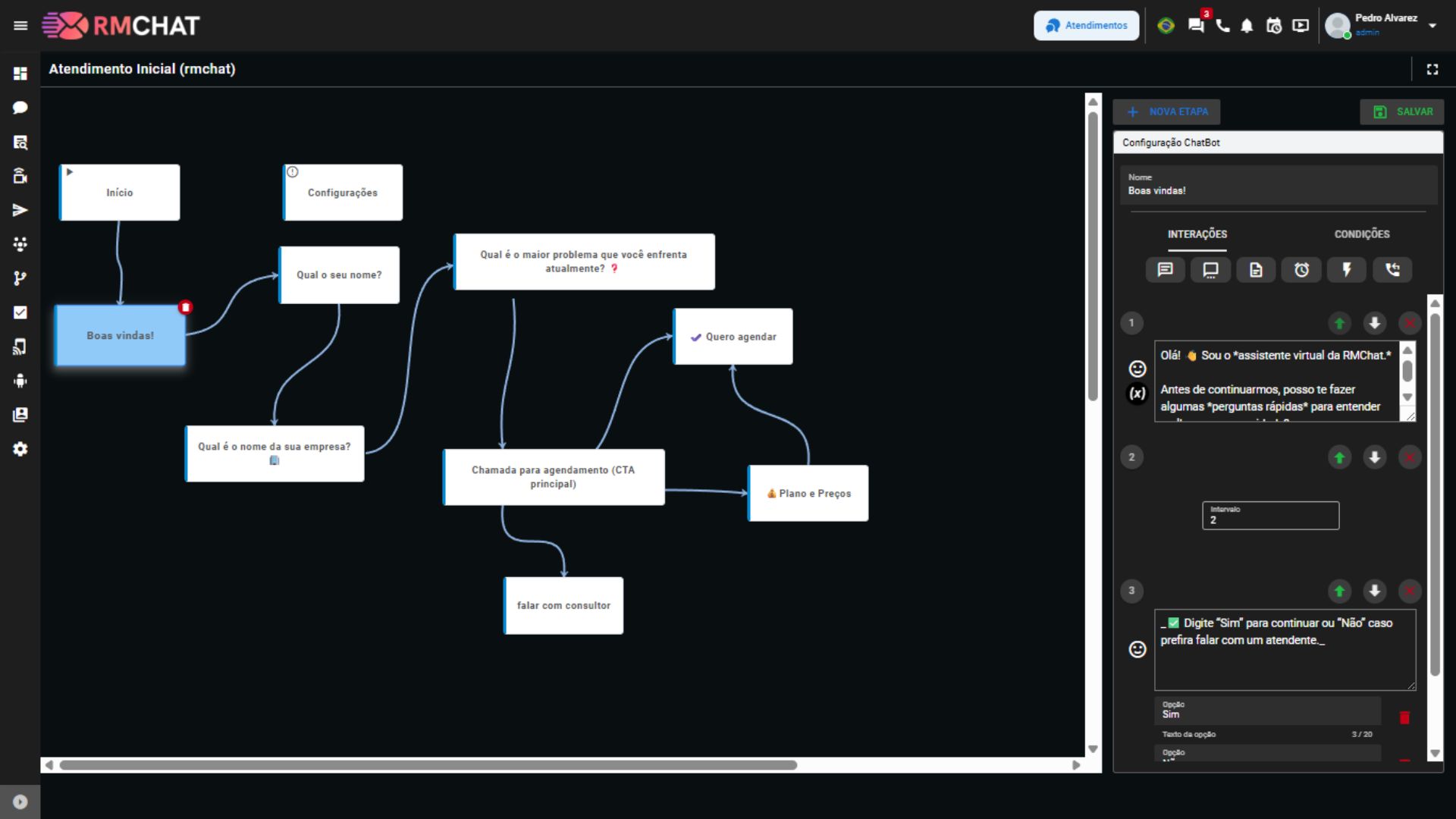Open Pedro Alvarez user dropdown
Image resolution: width=1456 pixels, height=819 pixels.
coord(1432,26)
